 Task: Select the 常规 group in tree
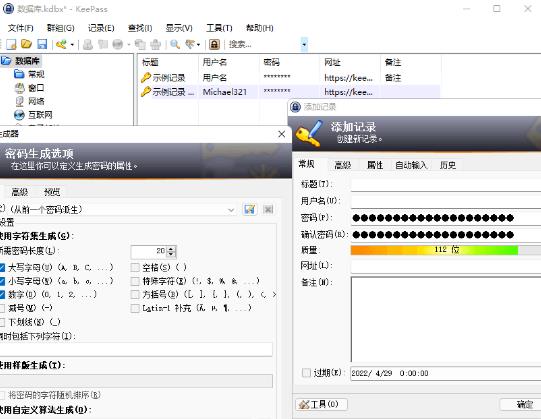pos(36,74)
